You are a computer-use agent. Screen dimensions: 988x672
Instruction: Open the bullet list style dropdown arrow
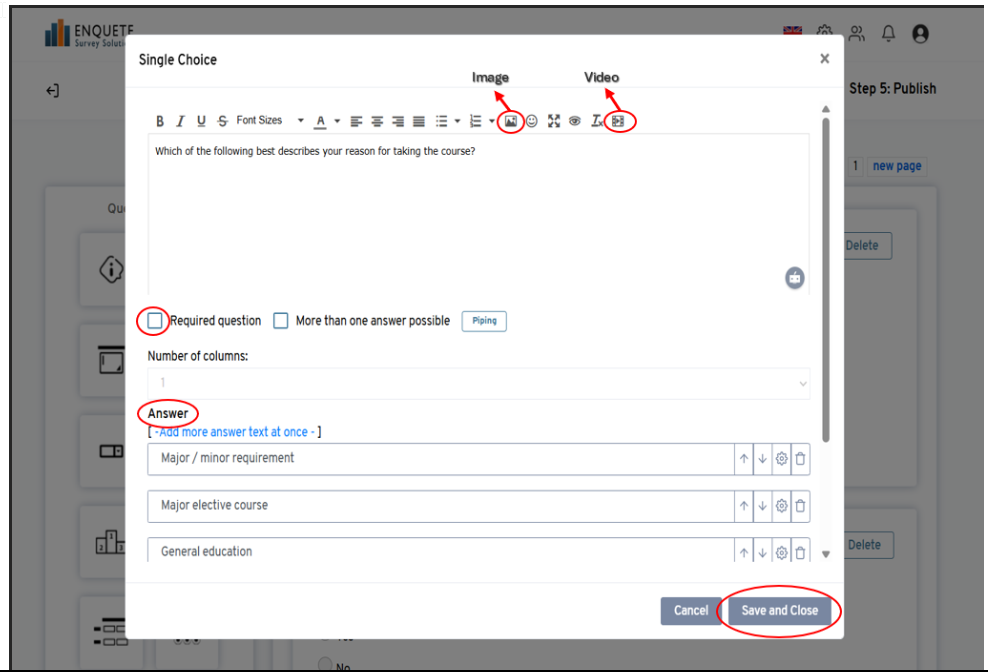click(x=457, y=121)
